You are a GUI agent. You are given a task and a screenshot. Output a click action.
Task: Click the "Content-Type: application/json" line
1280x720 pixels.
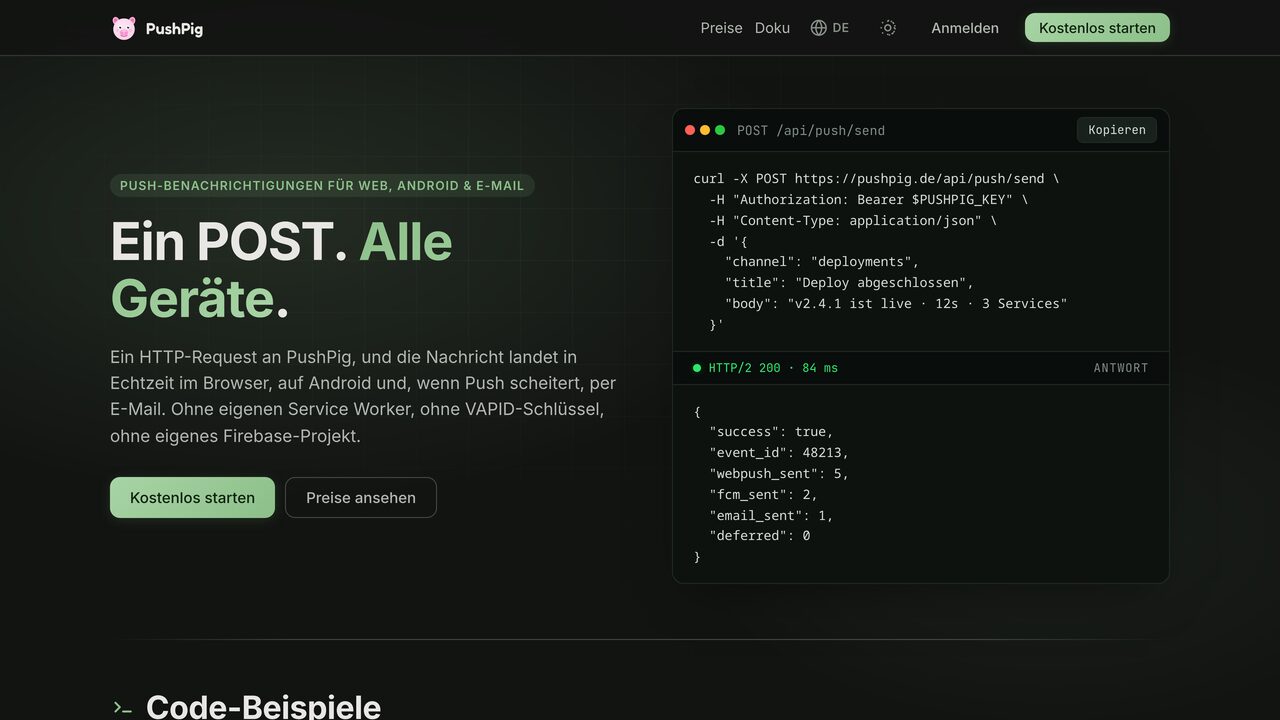[853, 220]
